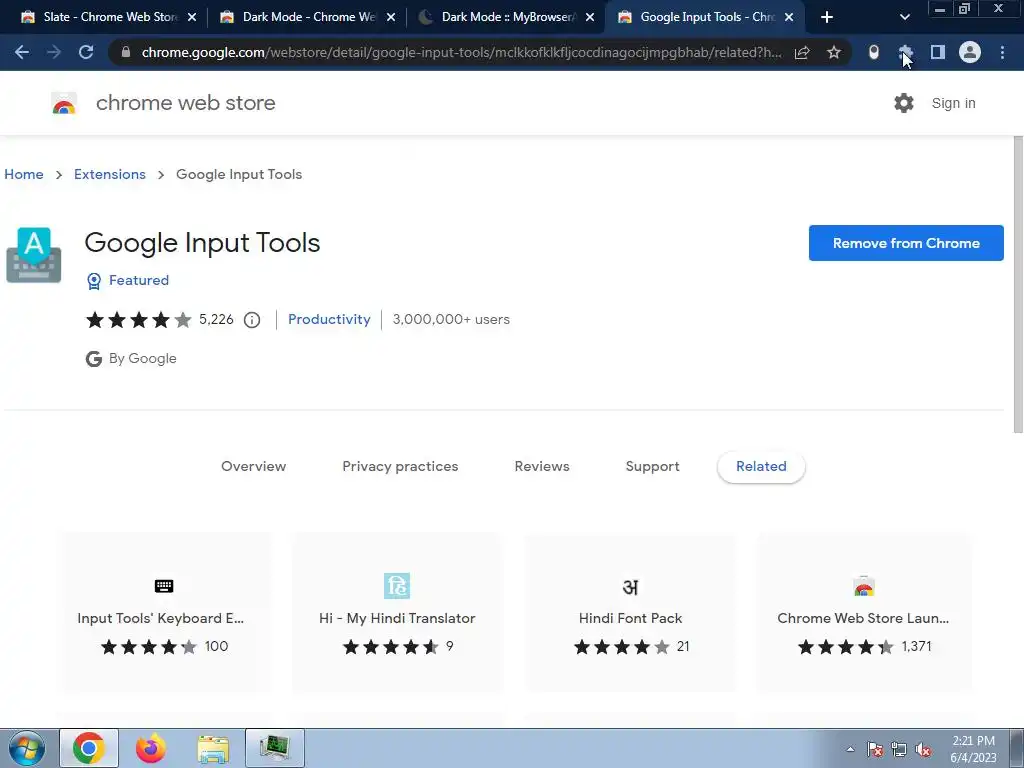Select the Overview tab

click(x=253, y=466)
